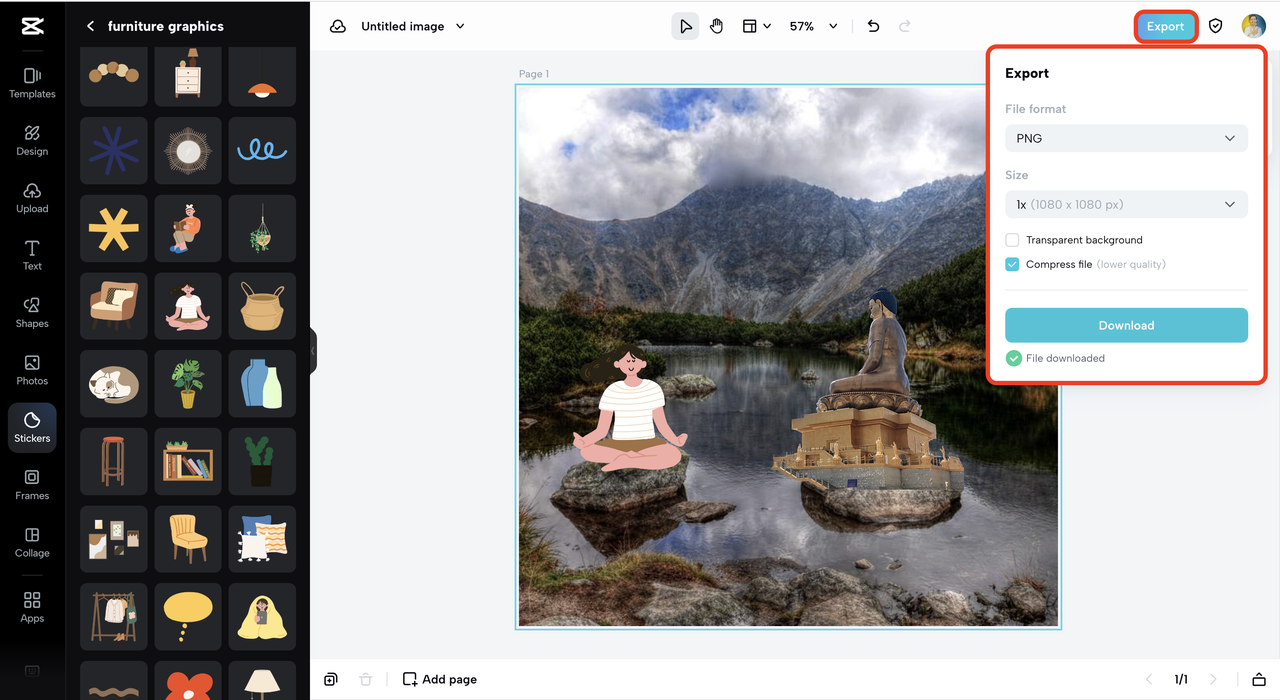This screenshot has width=1280, height=700.
Task: Enable the Transparent background checkbox
Action: [x=1013, y=240]
